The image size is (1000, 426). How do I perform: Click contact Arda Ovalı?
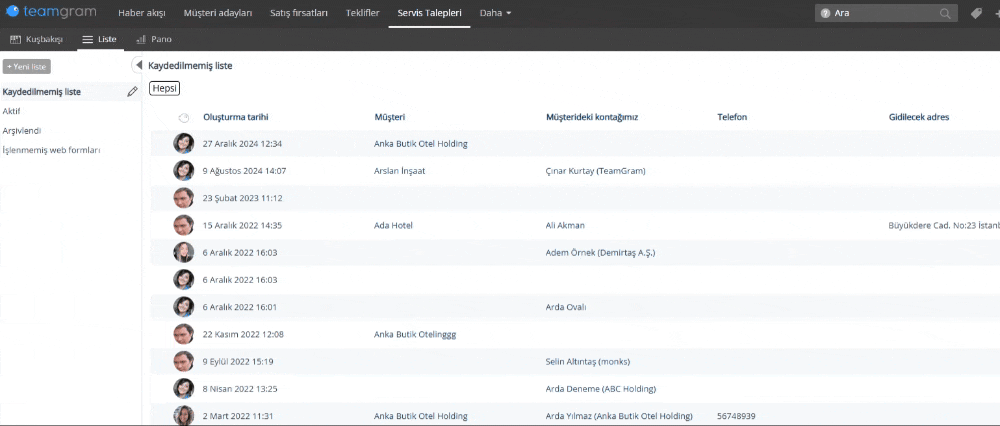tap(566, 307)
